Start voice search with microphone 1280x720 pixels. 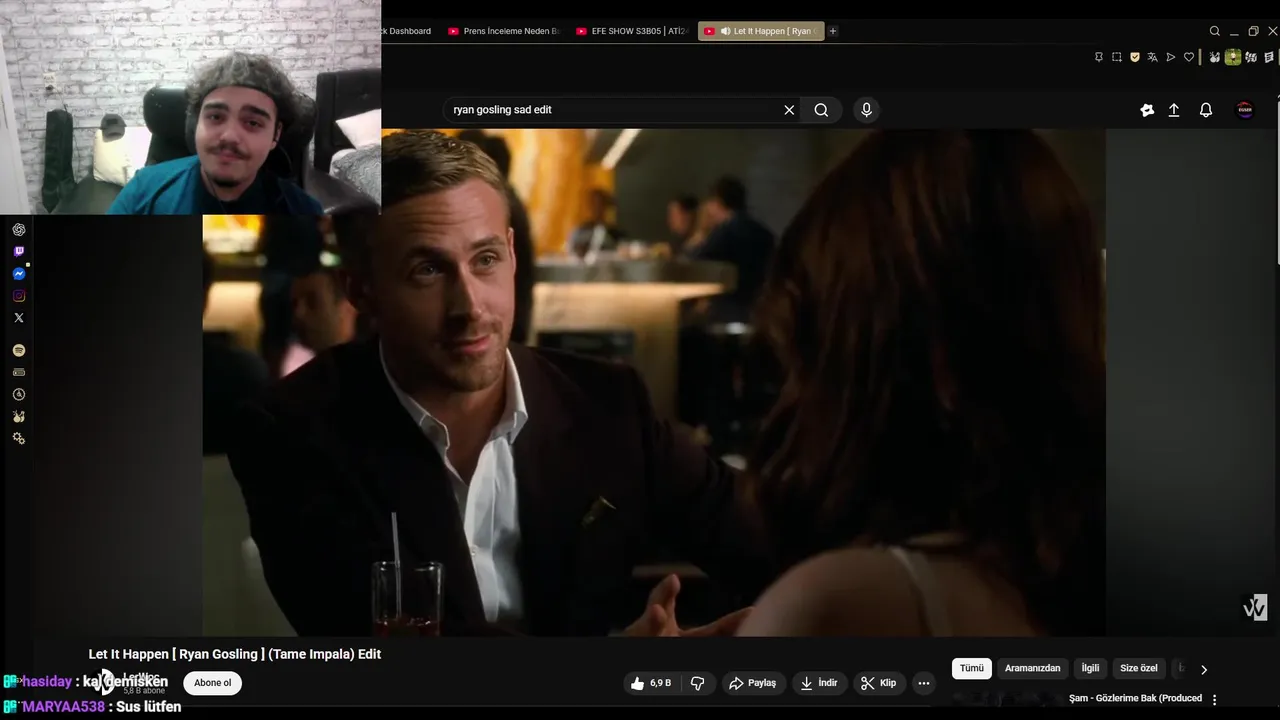(866, 110)
